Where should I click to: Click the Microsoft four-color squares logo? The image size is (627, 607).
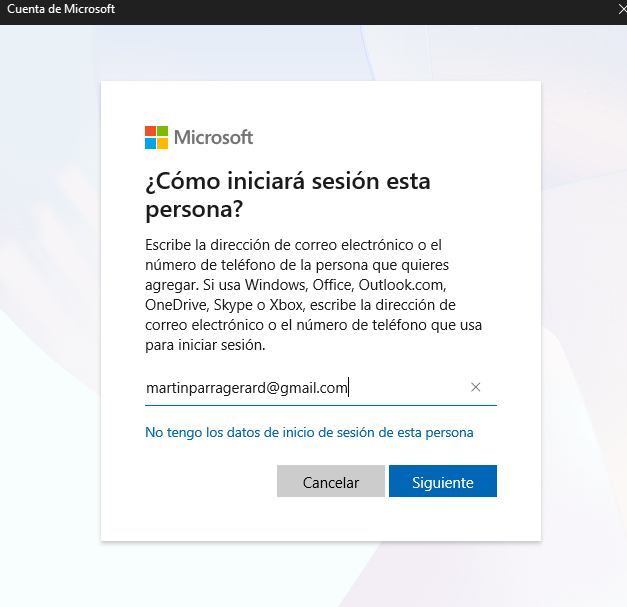coord(157,137)
